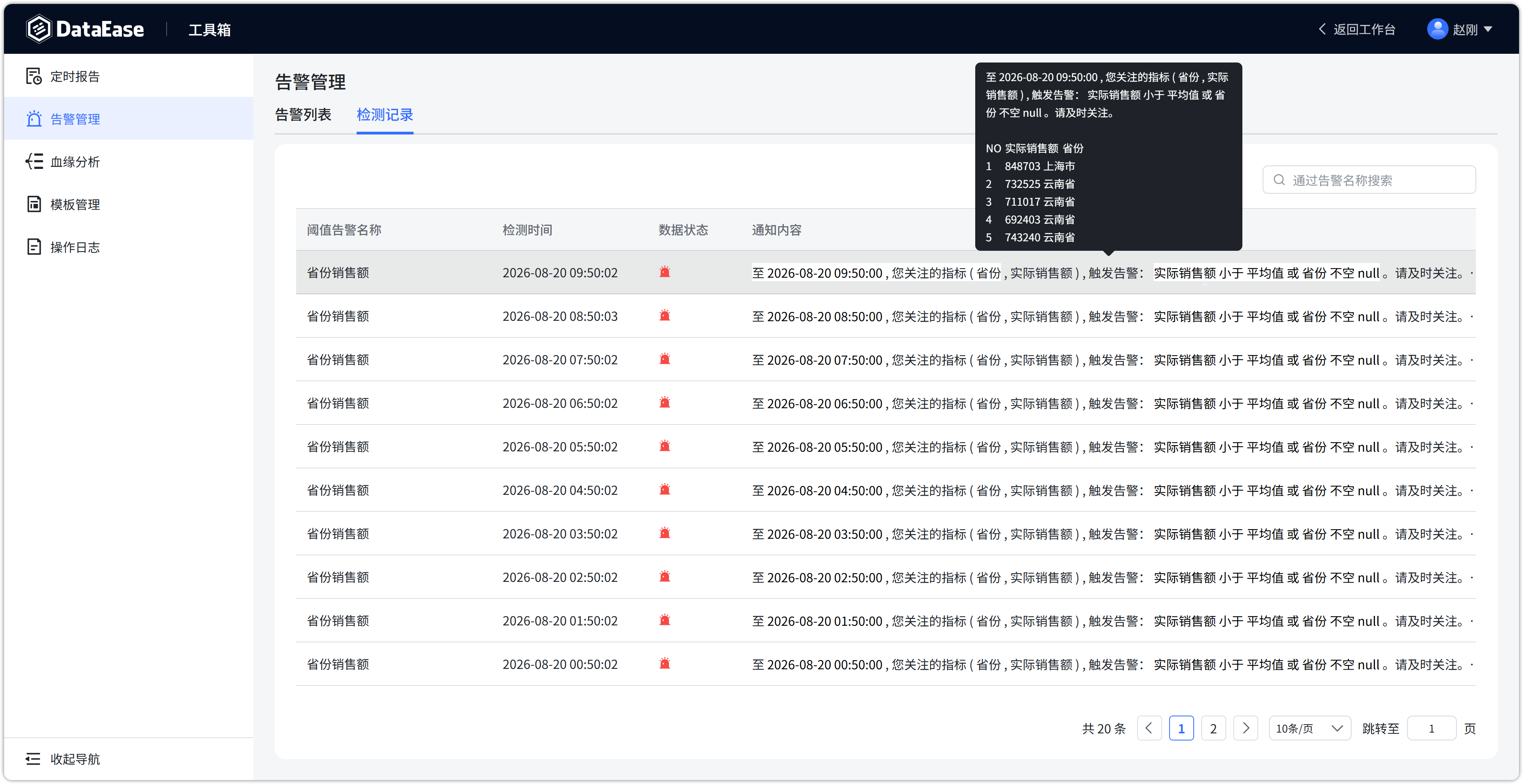Switch to the 检测记录 tab
Image resolution: width=1523 pixels, height=784 pixels.
point(384,115)
